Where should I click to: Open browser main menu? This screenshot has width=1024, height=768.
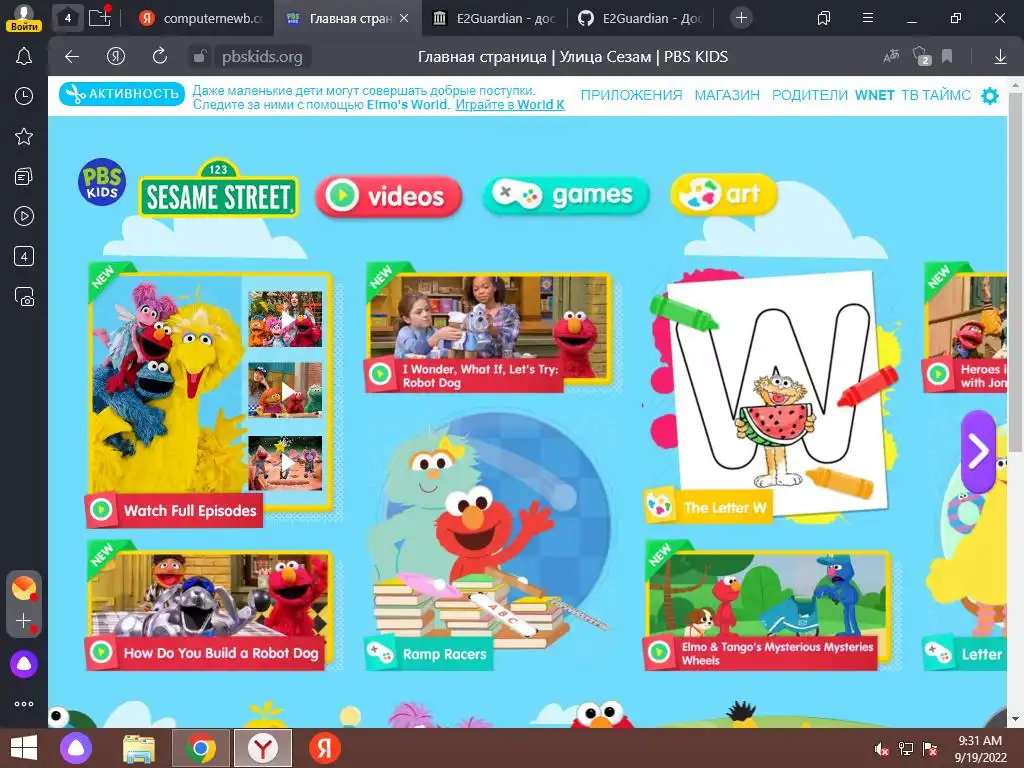(x=867, y=18)
